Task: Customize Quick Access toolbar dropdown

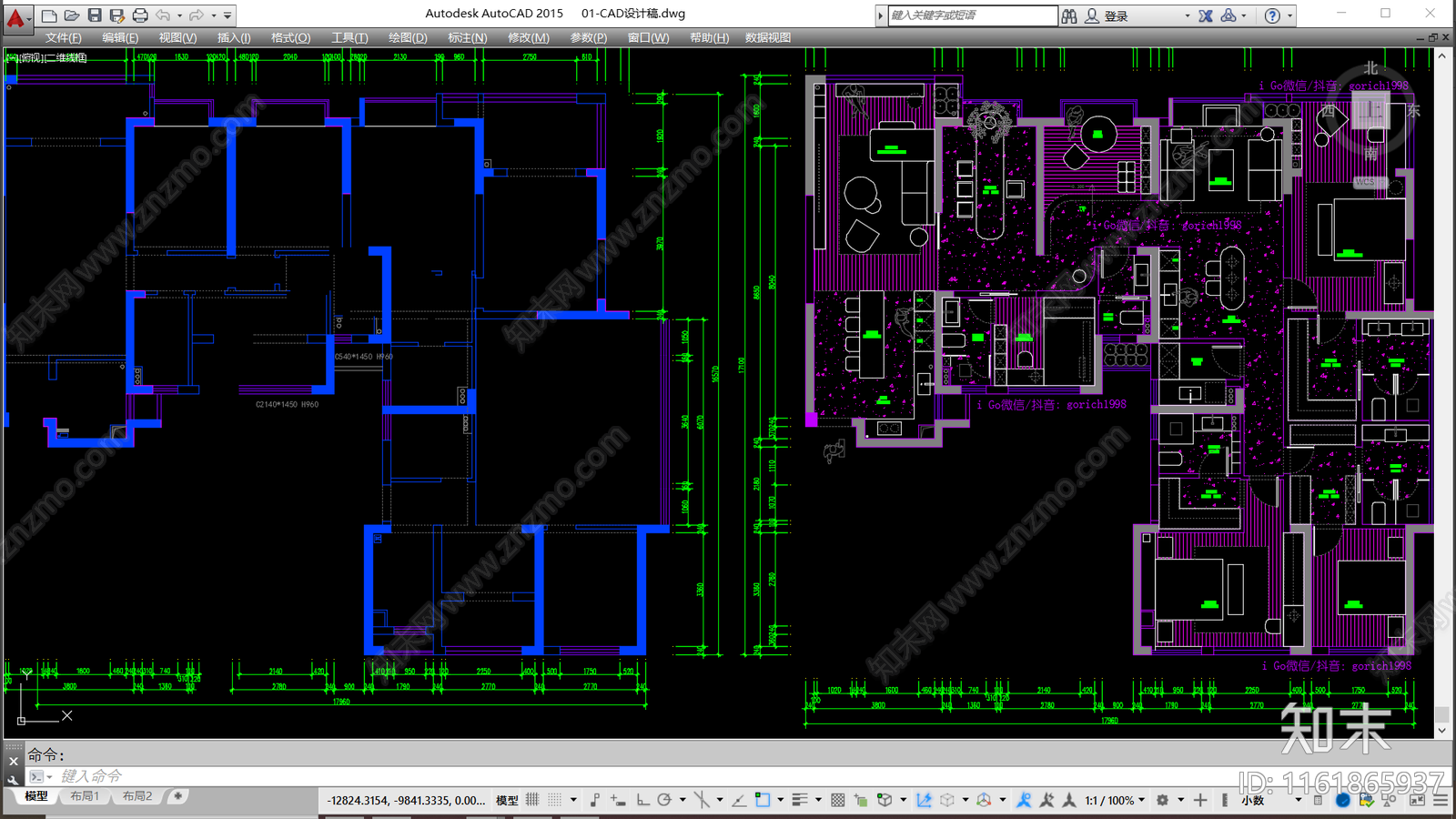Action: click(x=227, y=15)
